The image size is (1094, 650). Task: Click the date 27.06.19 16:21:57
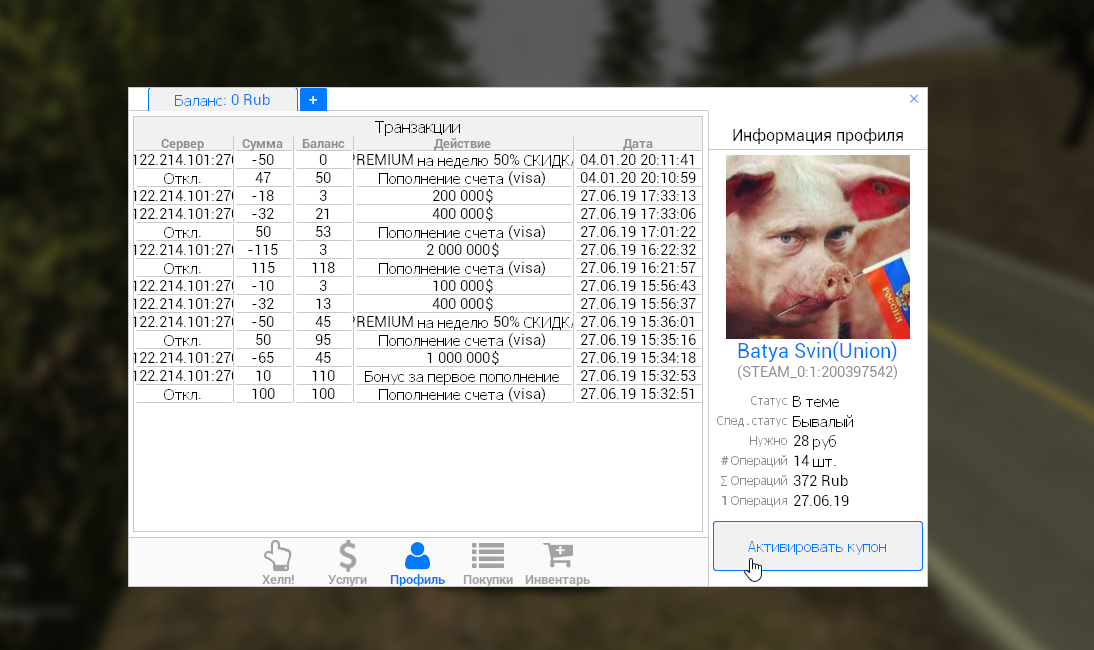[x=638, y=268]
